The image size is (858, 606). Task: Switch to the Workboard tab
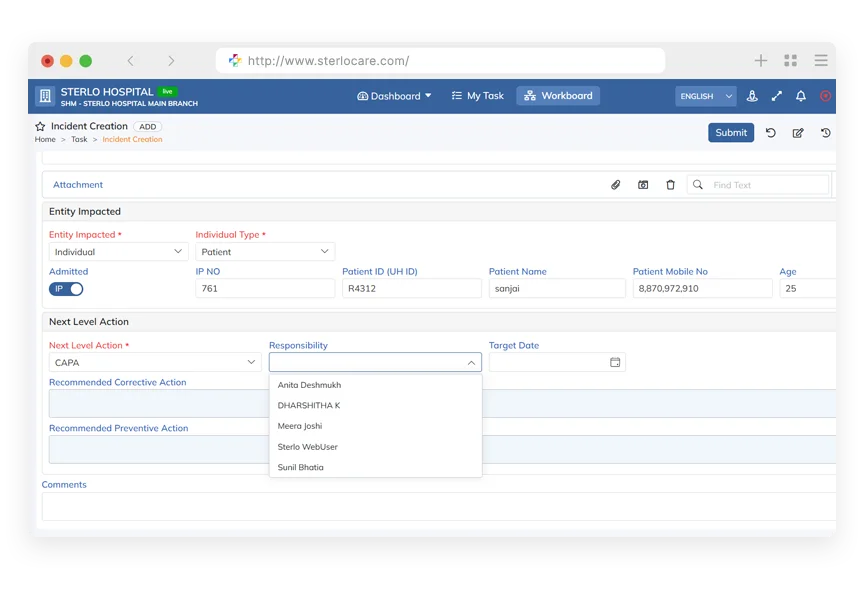[x=558, y=96]
